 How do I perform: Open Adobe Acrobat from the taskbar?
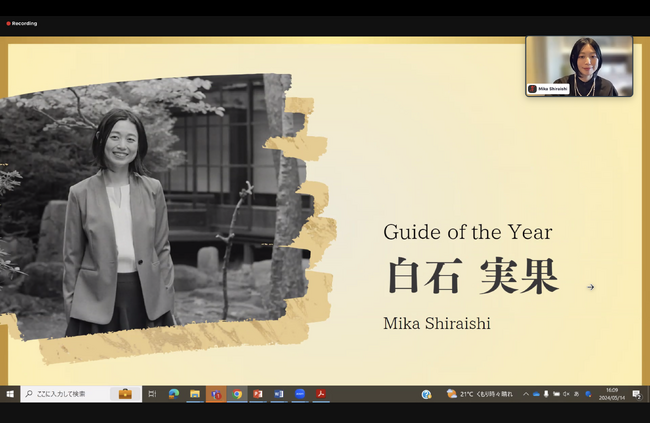(x=321, y=394)
